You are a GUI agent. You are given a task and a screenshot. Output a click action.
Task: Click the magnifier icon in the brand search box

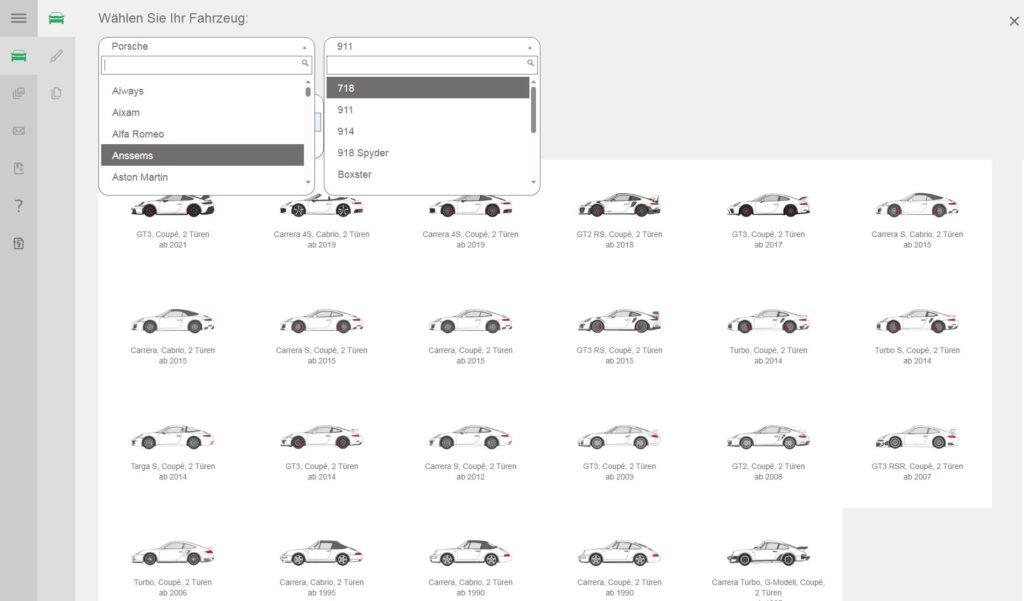pyautogui.click(x=305, y=63)
